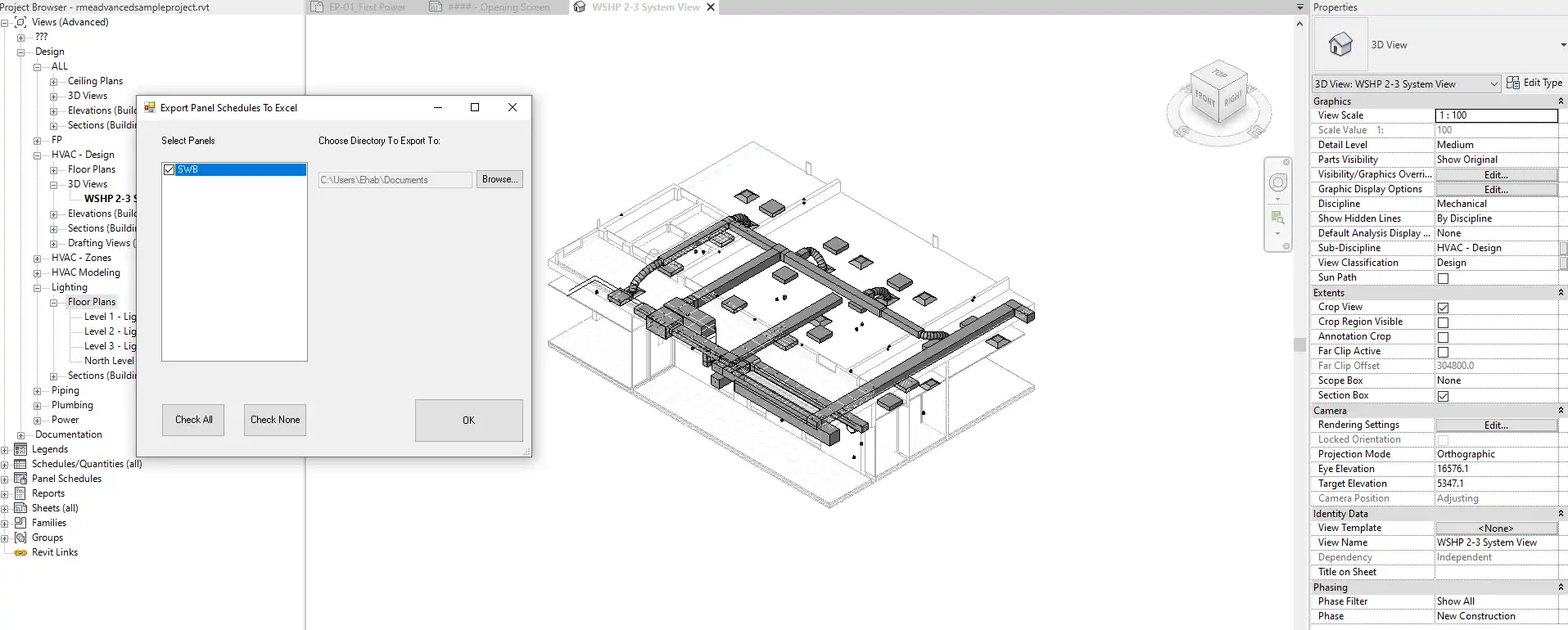Open the type selector dropdown arrow
The height and width of the screenshot is (630, 1568).
pos(1562,45)
